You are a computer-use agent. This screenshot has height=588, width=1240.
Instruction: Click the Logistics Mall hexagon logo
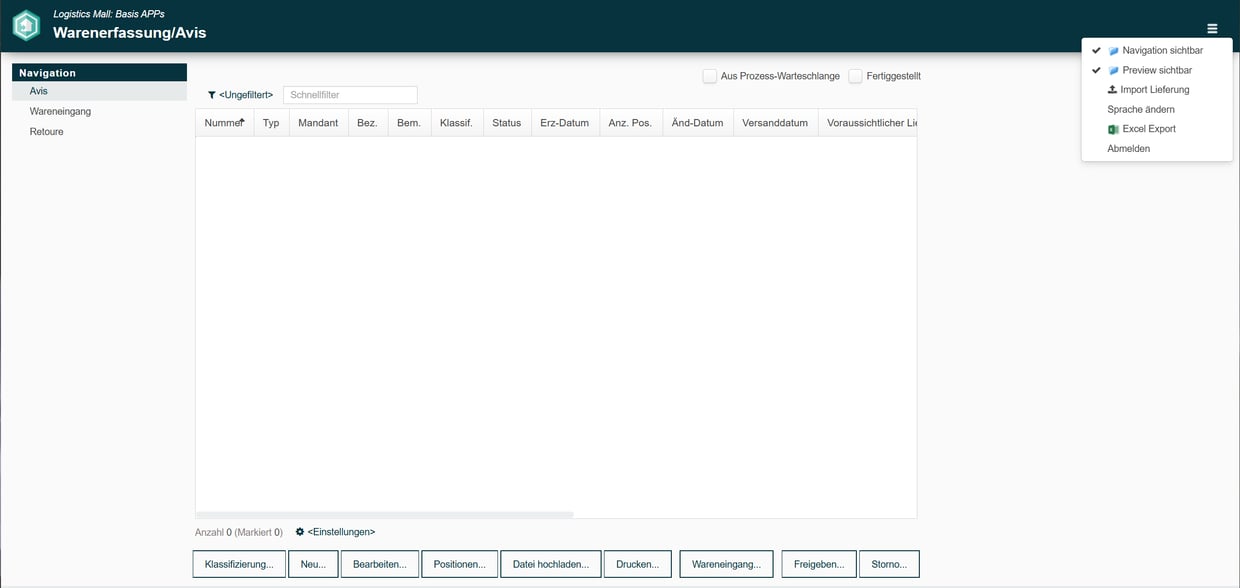tap(26, 26)
